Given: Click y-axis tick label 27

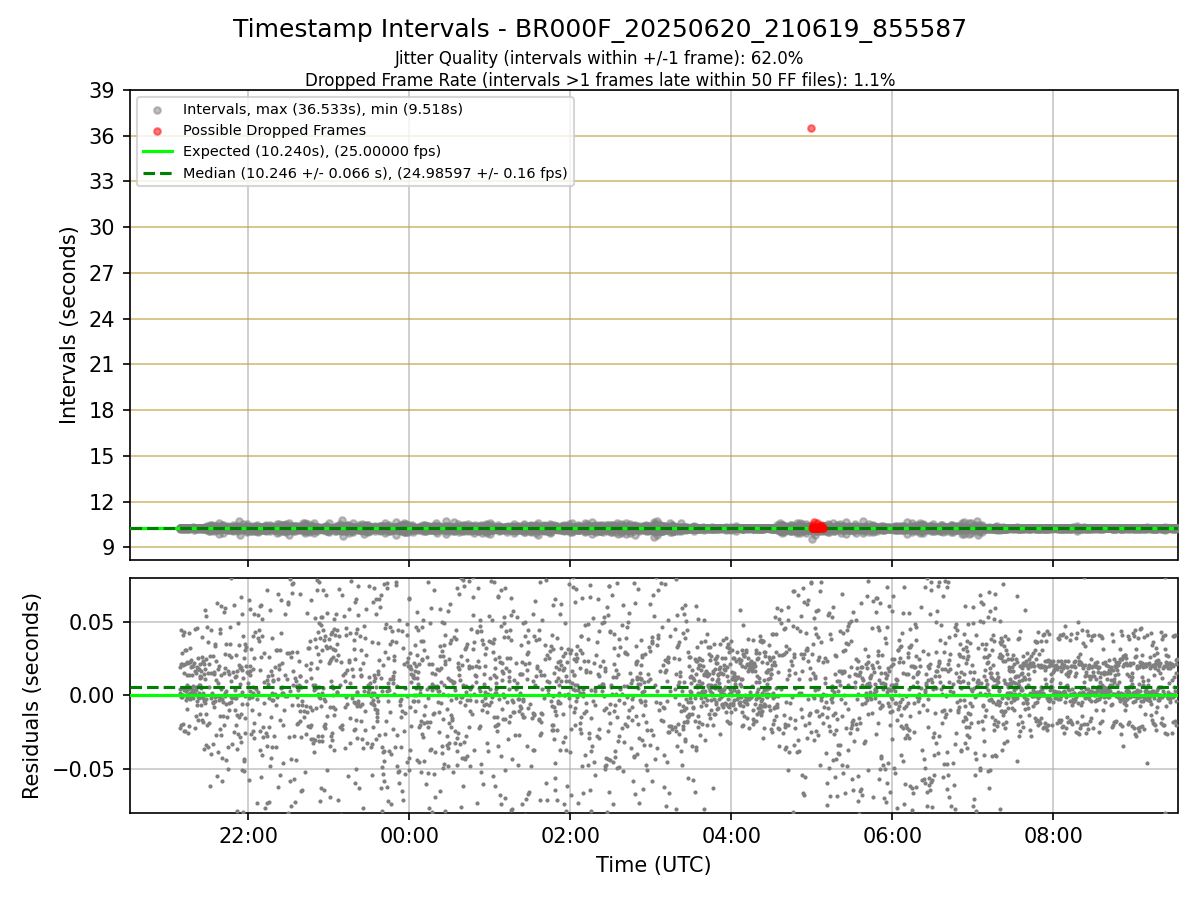Looking at the screenshot, I should point(102,273).
